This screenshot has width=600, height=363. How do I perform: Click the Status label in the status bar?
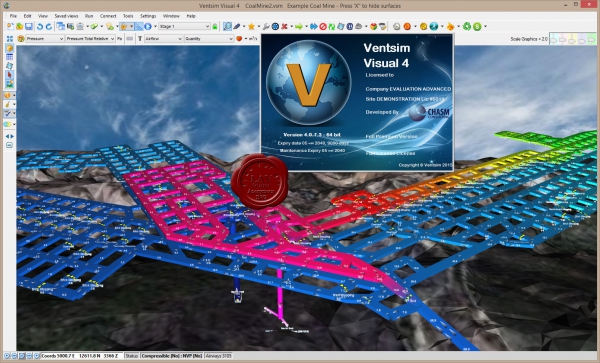131,356
